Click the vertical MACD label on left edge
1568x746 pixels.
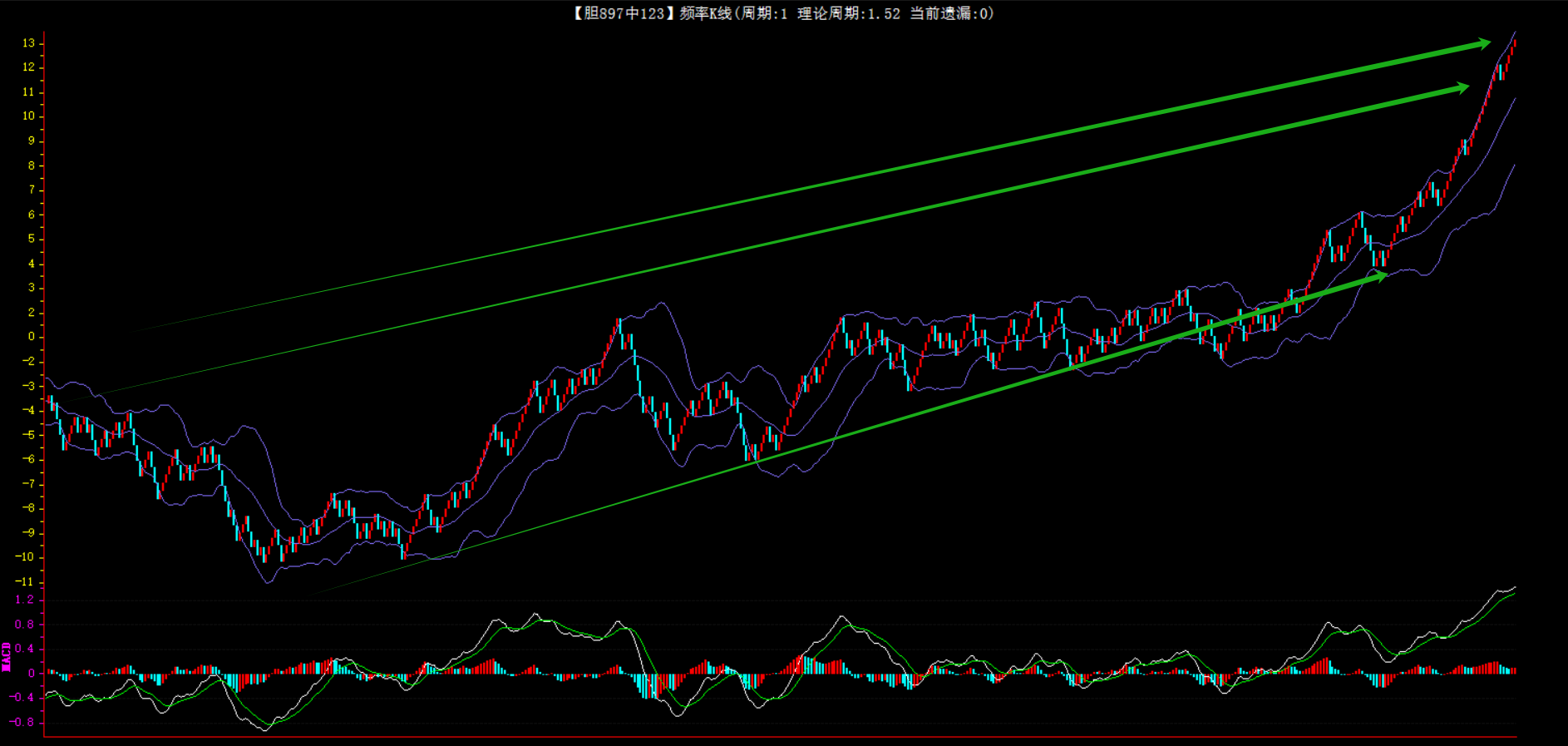[x=7, y=656]
